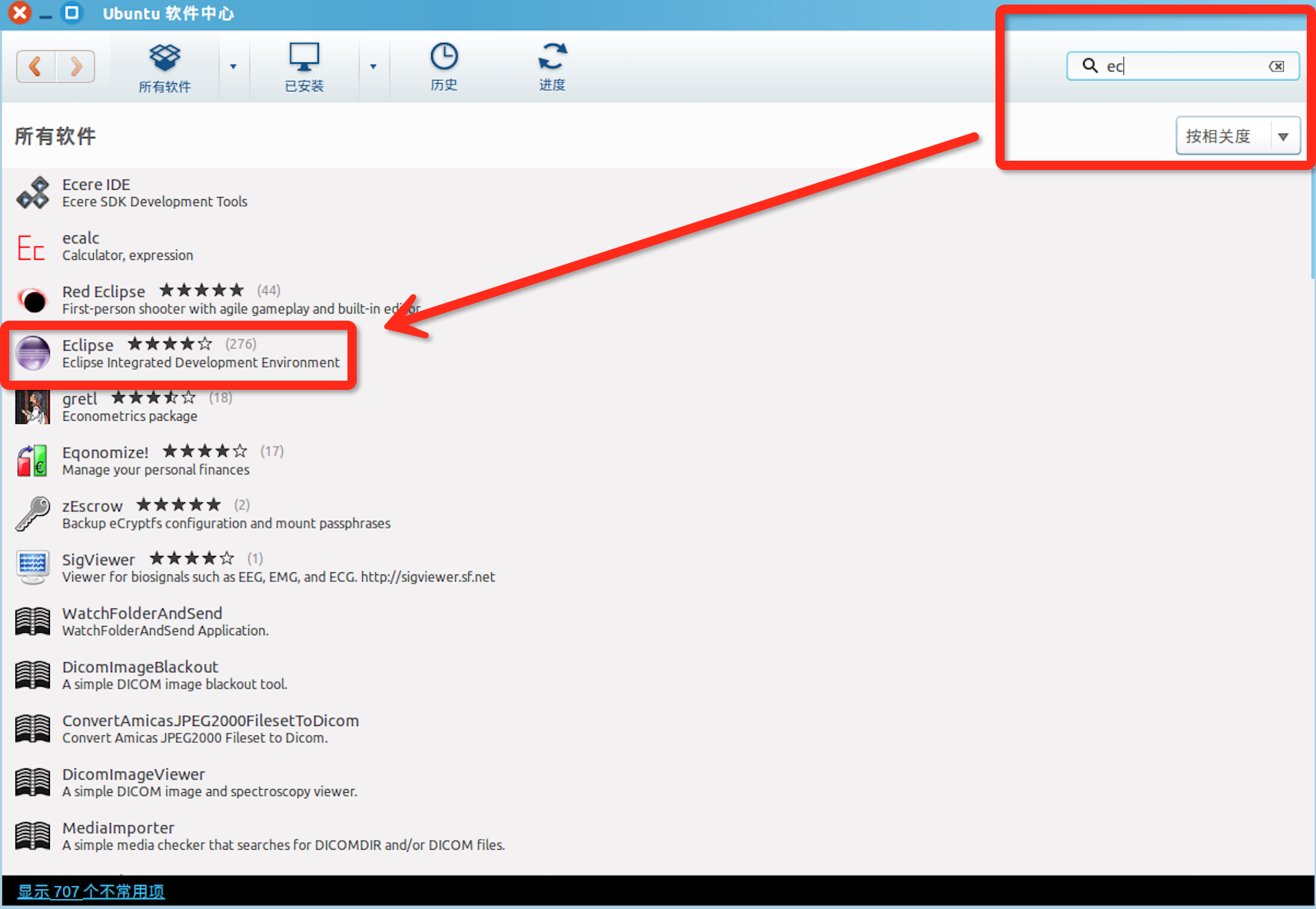Clear the search text with backspace icon
This screenshot has width=1316, height=909.
(x=1276, y=66)
